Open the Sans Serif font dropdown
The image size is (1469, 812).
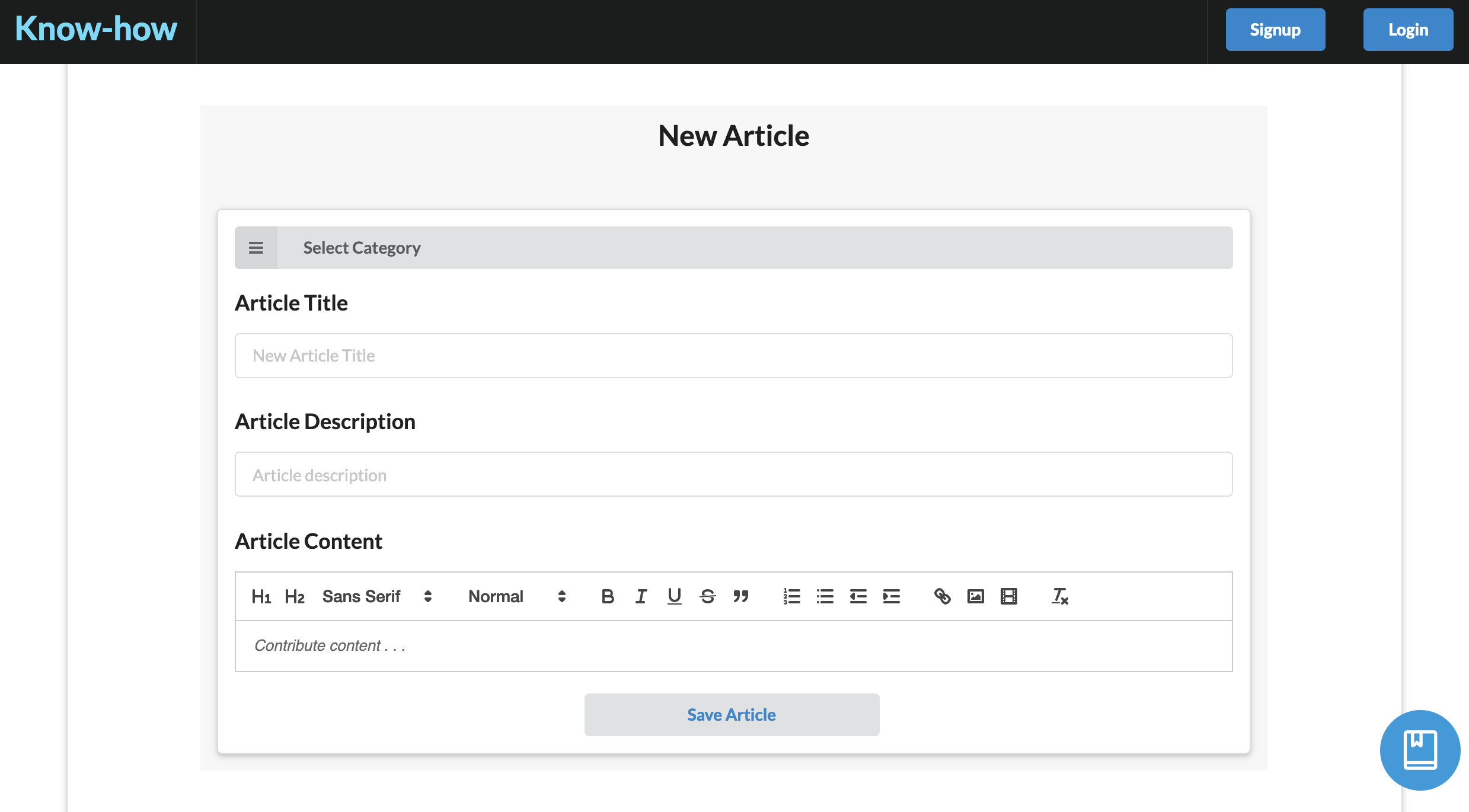(377, 596)
